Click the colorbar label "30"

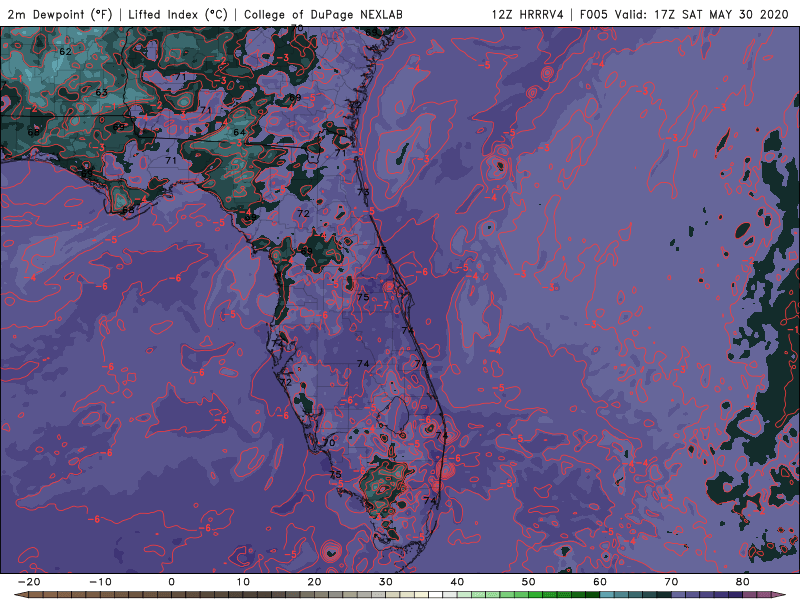(386, 582)
